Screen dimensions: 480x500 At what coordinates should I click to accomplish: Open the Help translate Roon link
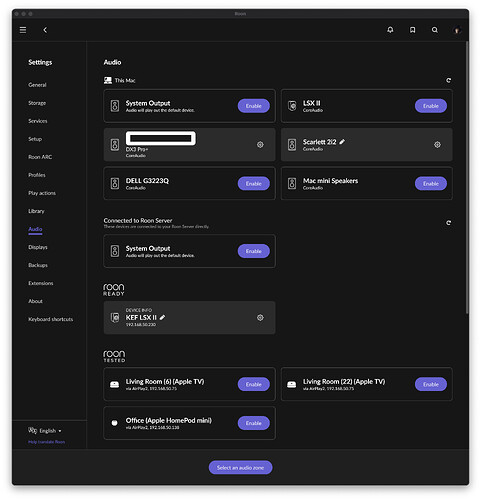[47, 442]
